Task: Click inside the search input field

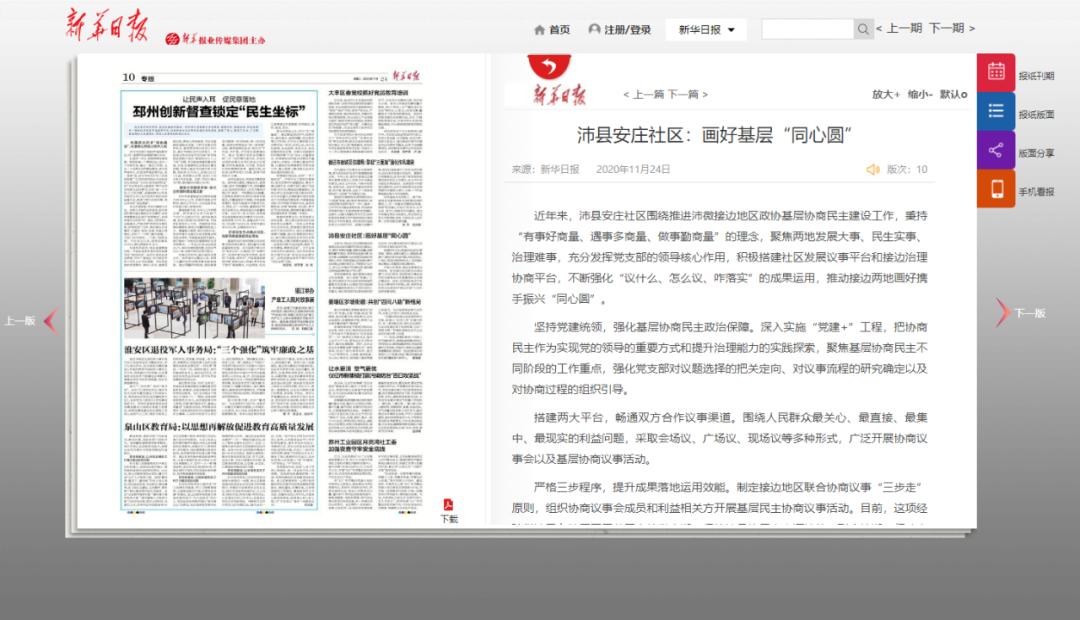Action: point(807,29)
